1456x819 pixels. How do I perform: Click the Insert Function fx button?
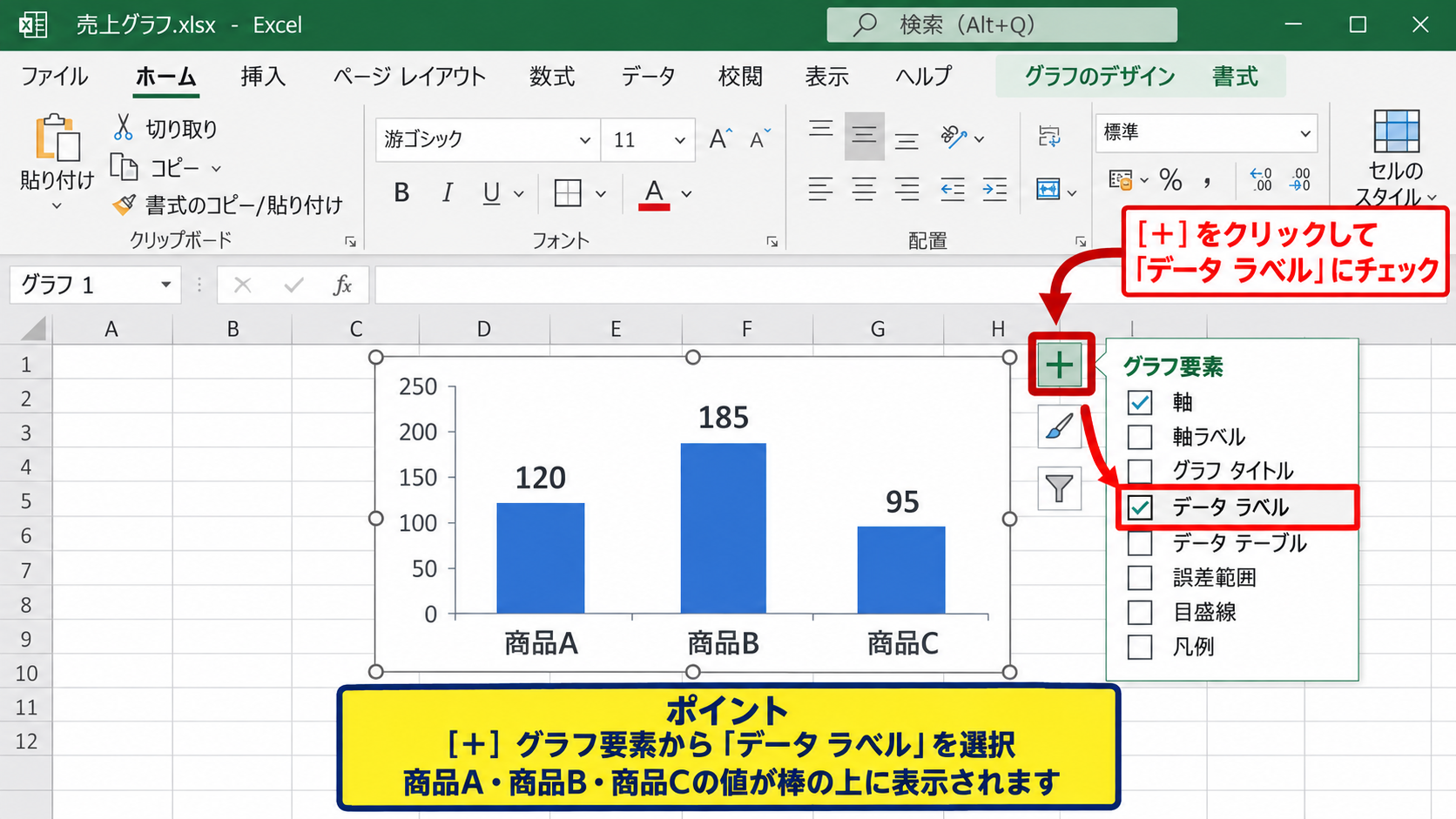pyautogui.click(x=342, y=285)
